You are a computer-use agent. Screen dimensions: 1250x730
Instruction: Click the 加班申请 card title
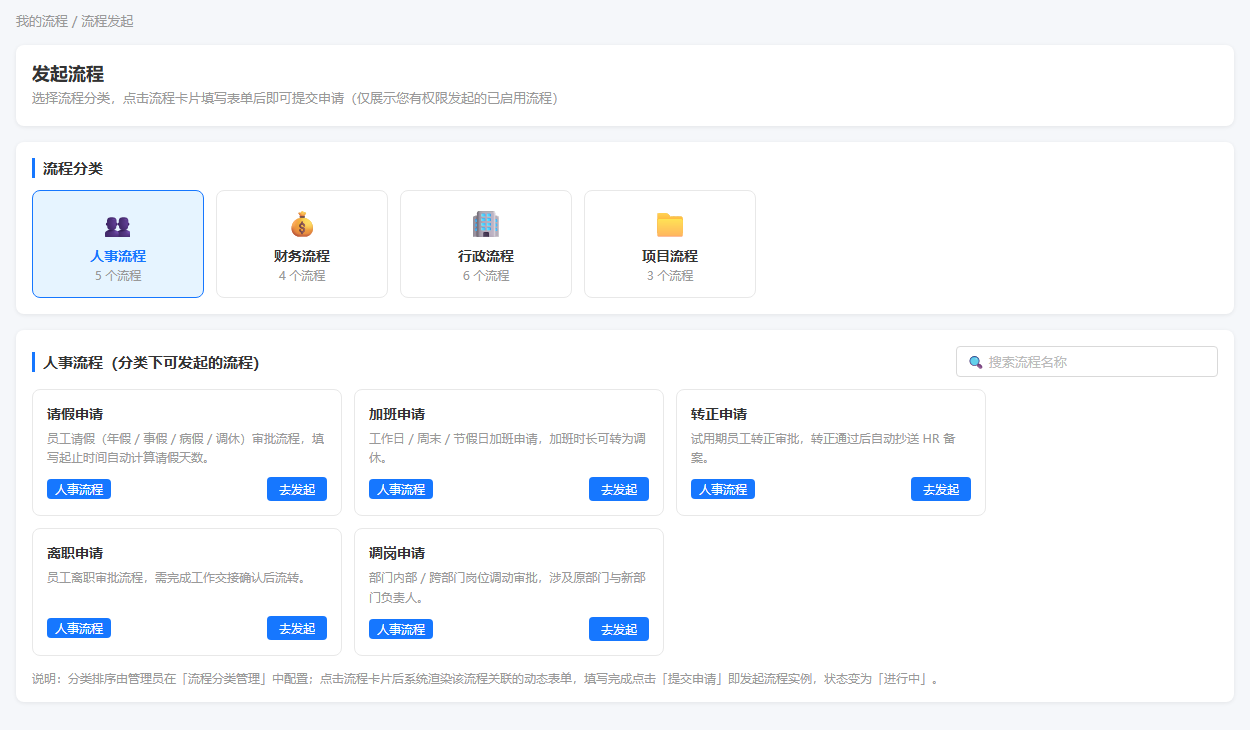click(x=397, y=414)
